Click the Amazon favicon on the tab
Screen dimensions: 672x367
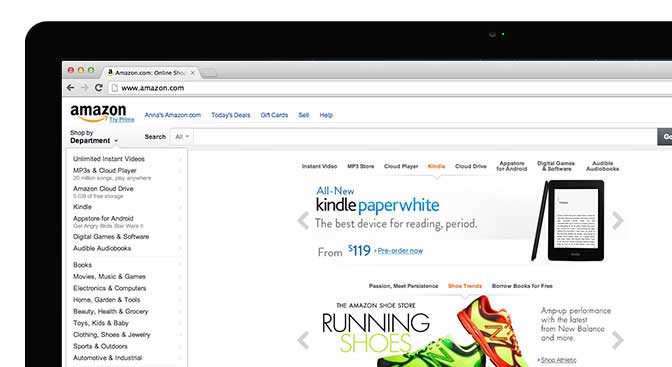coord(110,72)
